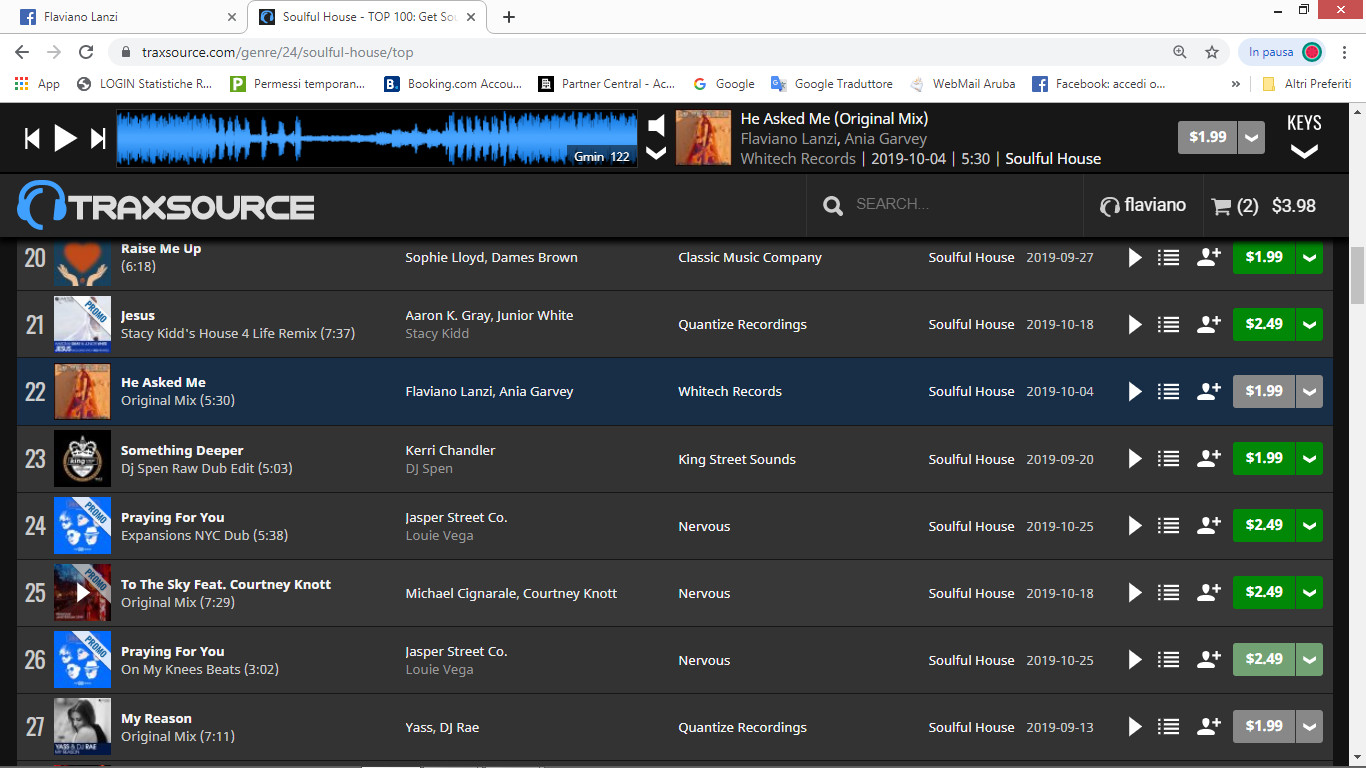This screenshot has height=768, width=1366.
Task: Bookmark this page with the star icon
Action: pos(1212,52)
